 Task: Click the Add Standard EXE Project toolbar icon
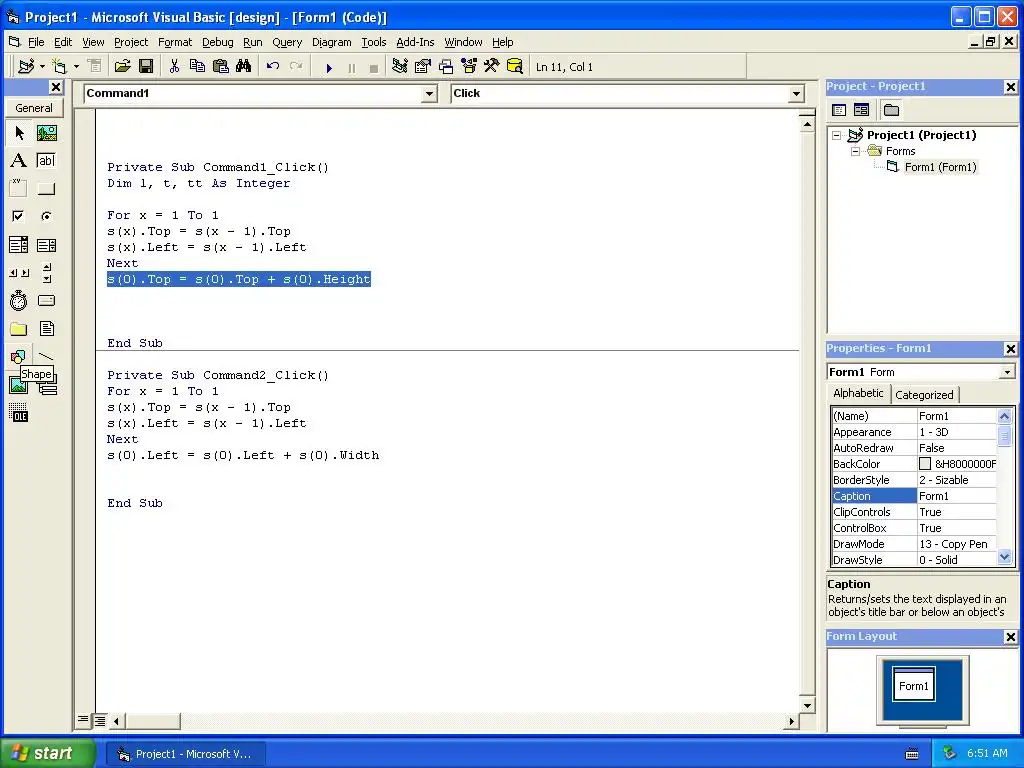pos(26,66)
